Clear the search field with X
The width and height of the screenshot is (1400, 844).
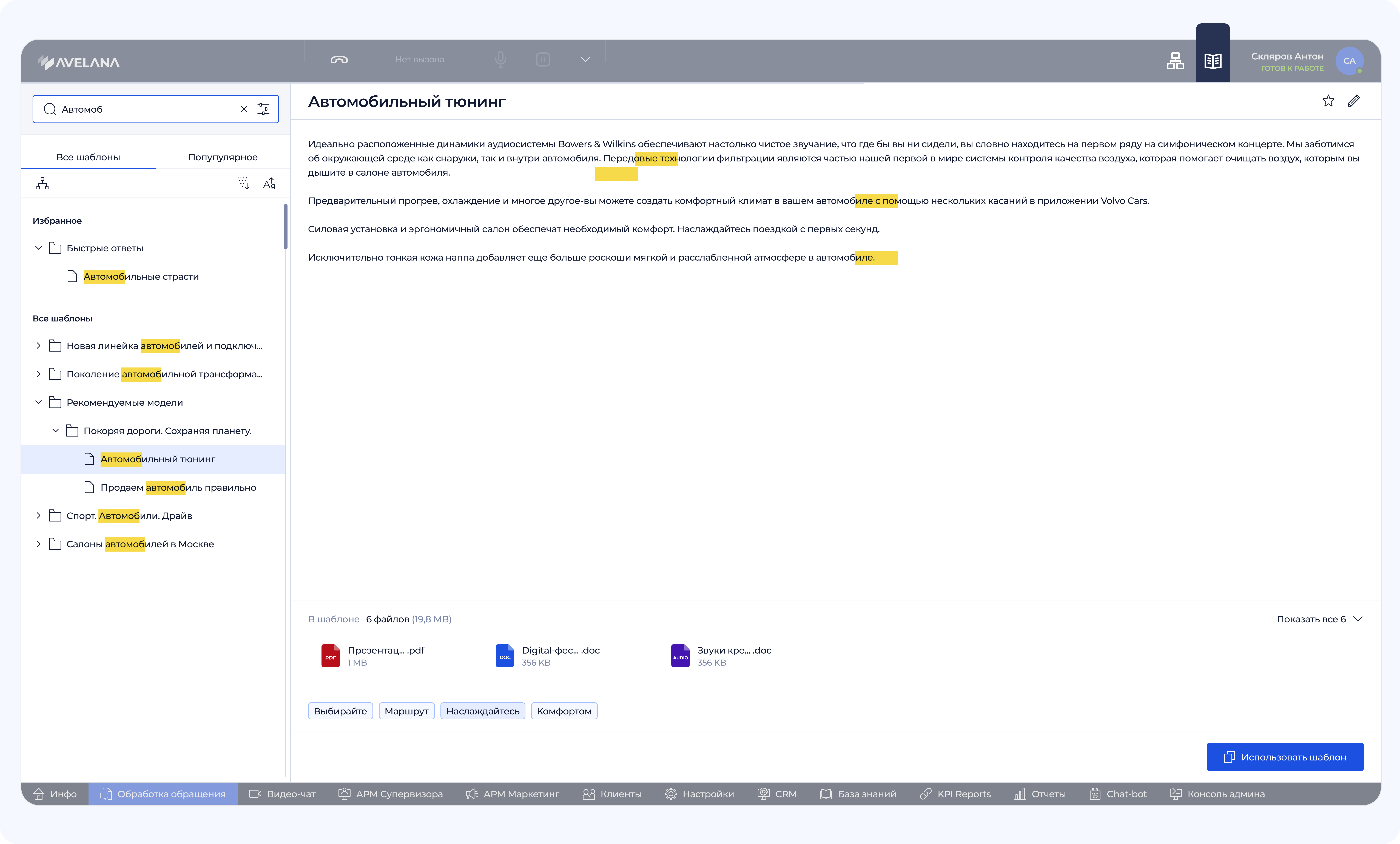[x=244, y=109]
